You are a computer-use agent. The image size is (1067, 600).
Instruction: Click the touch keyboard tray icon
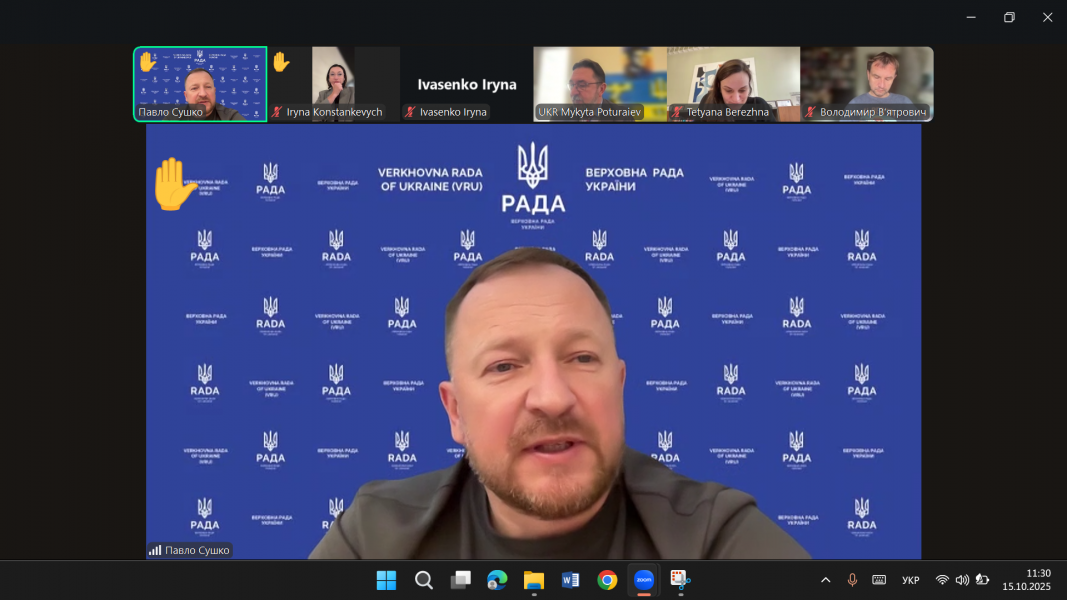click(x=879, y=580)
